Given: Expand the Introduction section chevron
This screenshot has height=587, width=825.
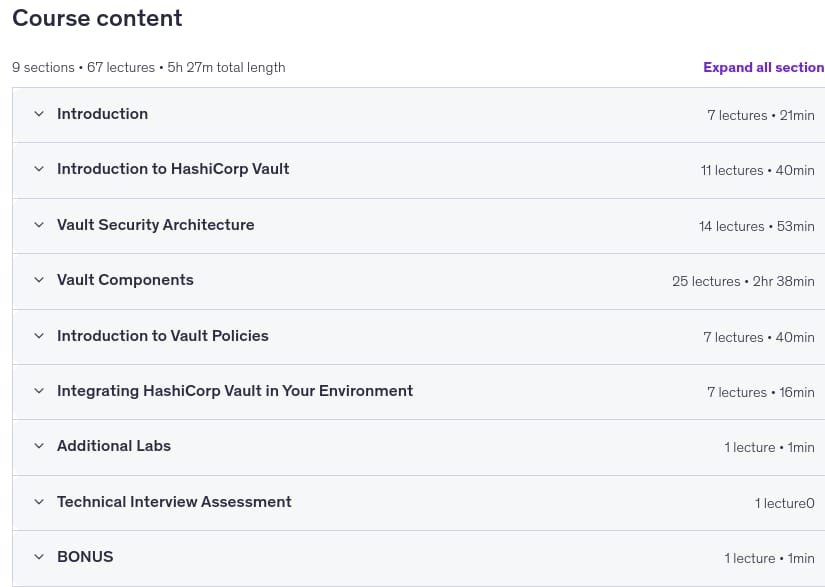Looking at the screenshot, I should click(x=39, y=114).
